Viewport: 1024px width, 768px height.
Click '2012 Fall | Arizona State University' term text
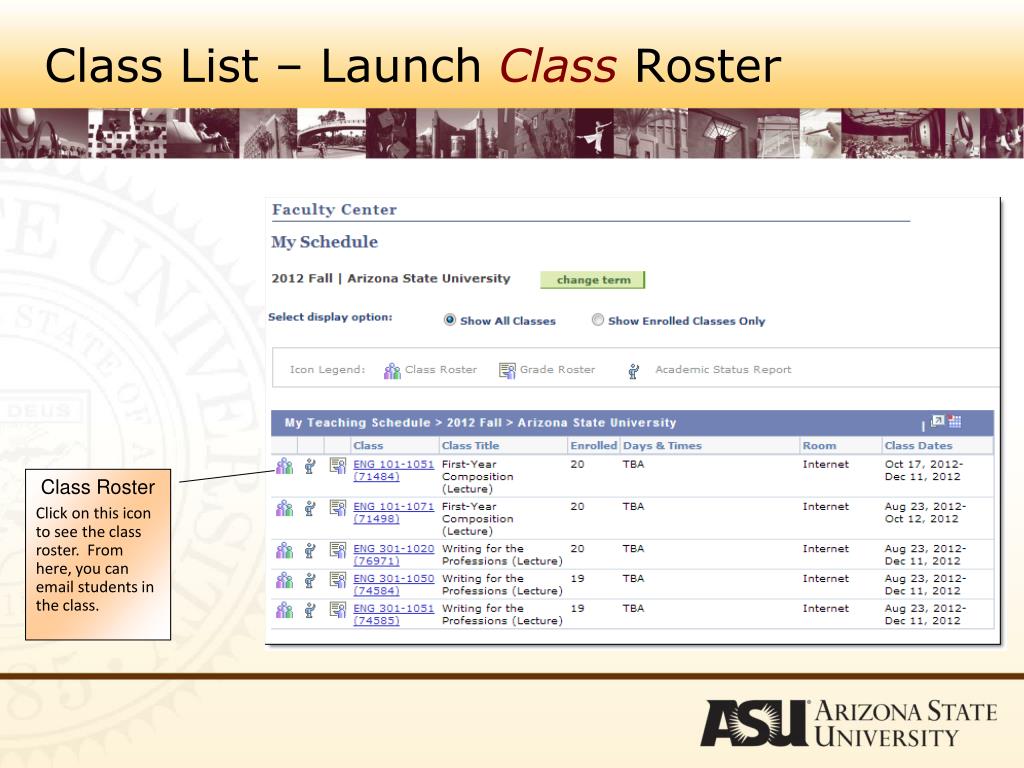click(x=391, y=278)
